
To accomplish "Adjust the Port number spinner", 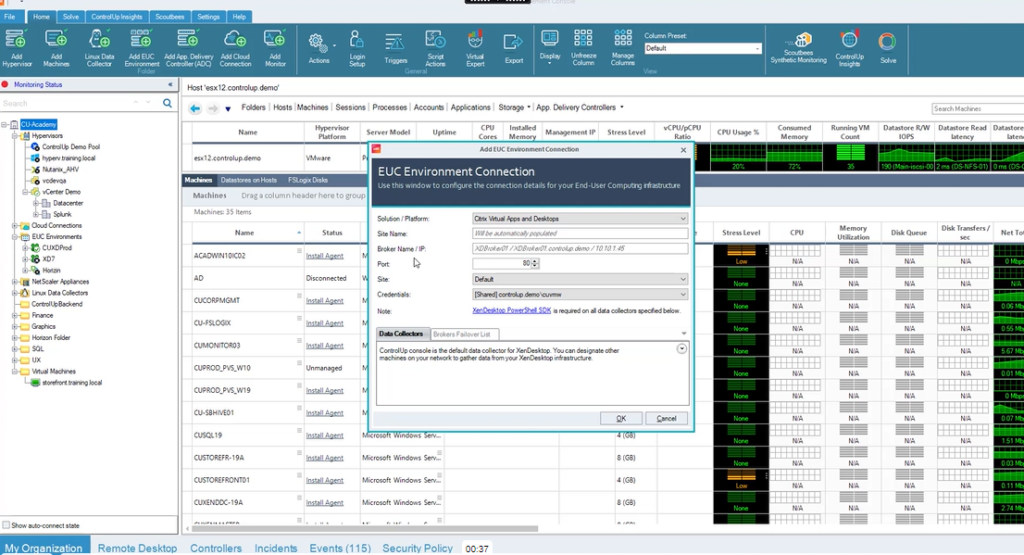I will pyautogui.click(x=535, y=263).
